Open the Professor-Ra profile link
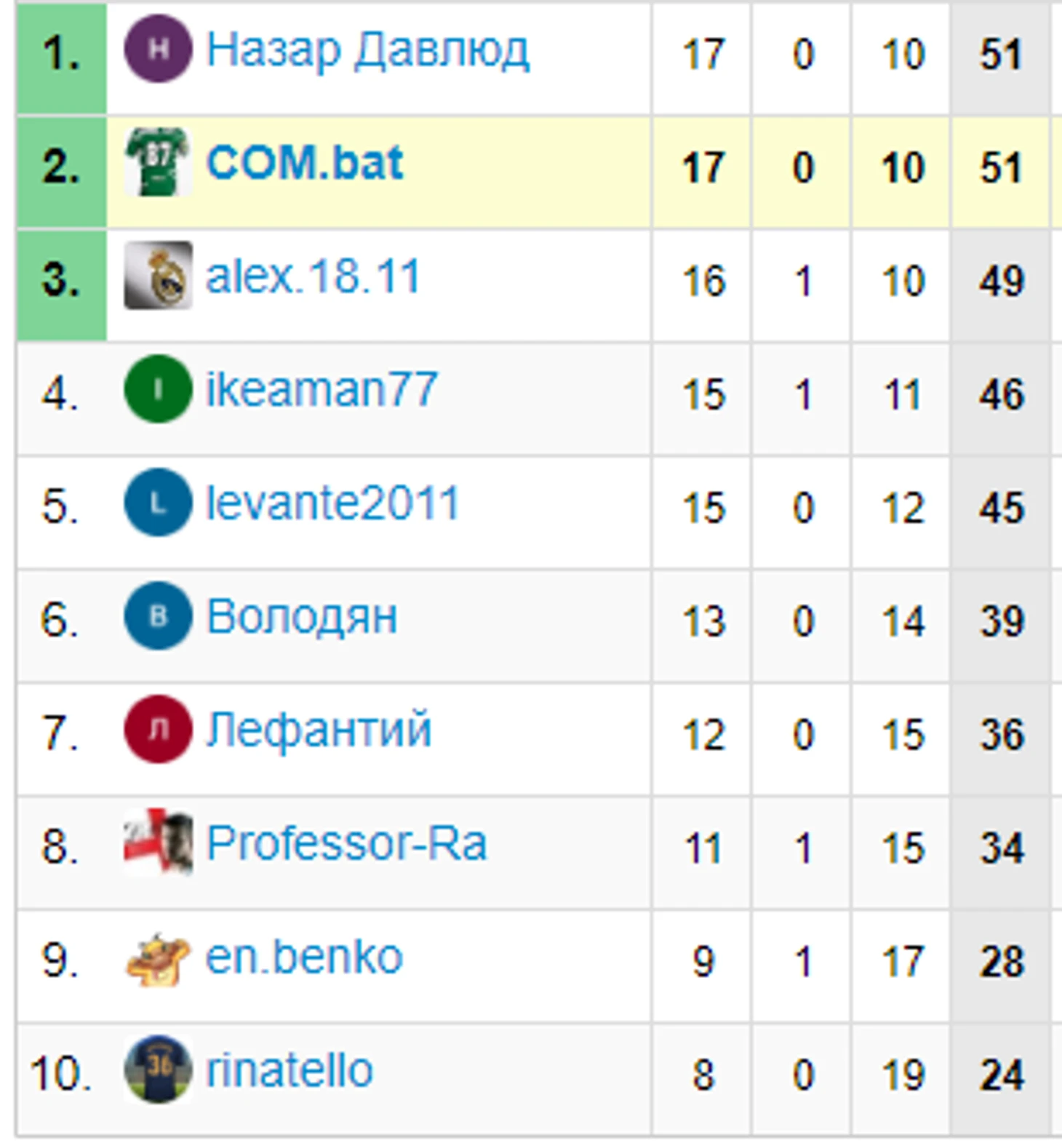The image size is (1062, 1148). click(346, 844)
